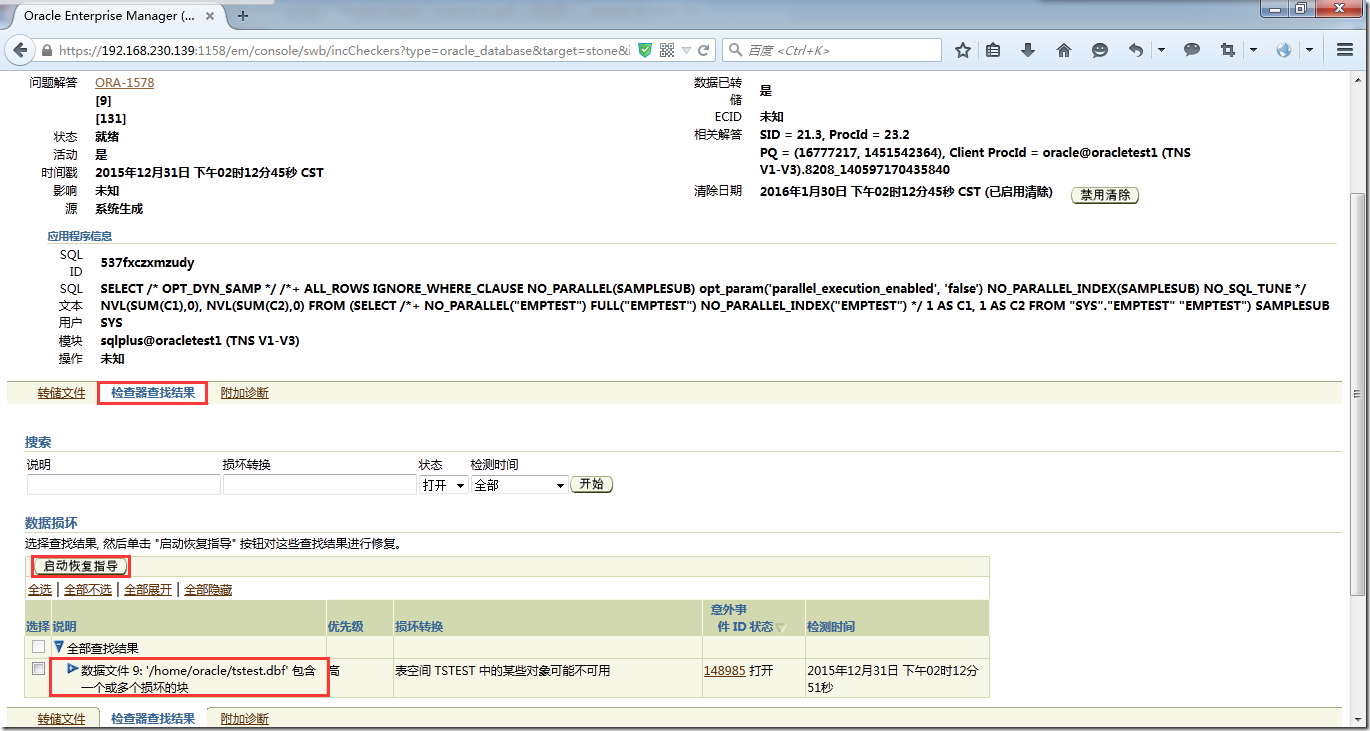Show bookmarks list icon

click(x=993, y=50)
